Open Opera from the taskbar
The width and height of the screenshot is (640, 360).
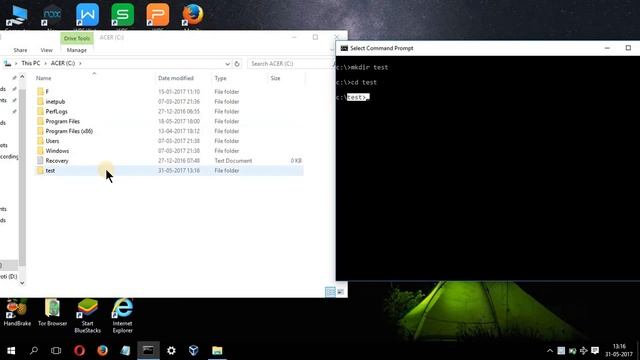coord(79,351)
